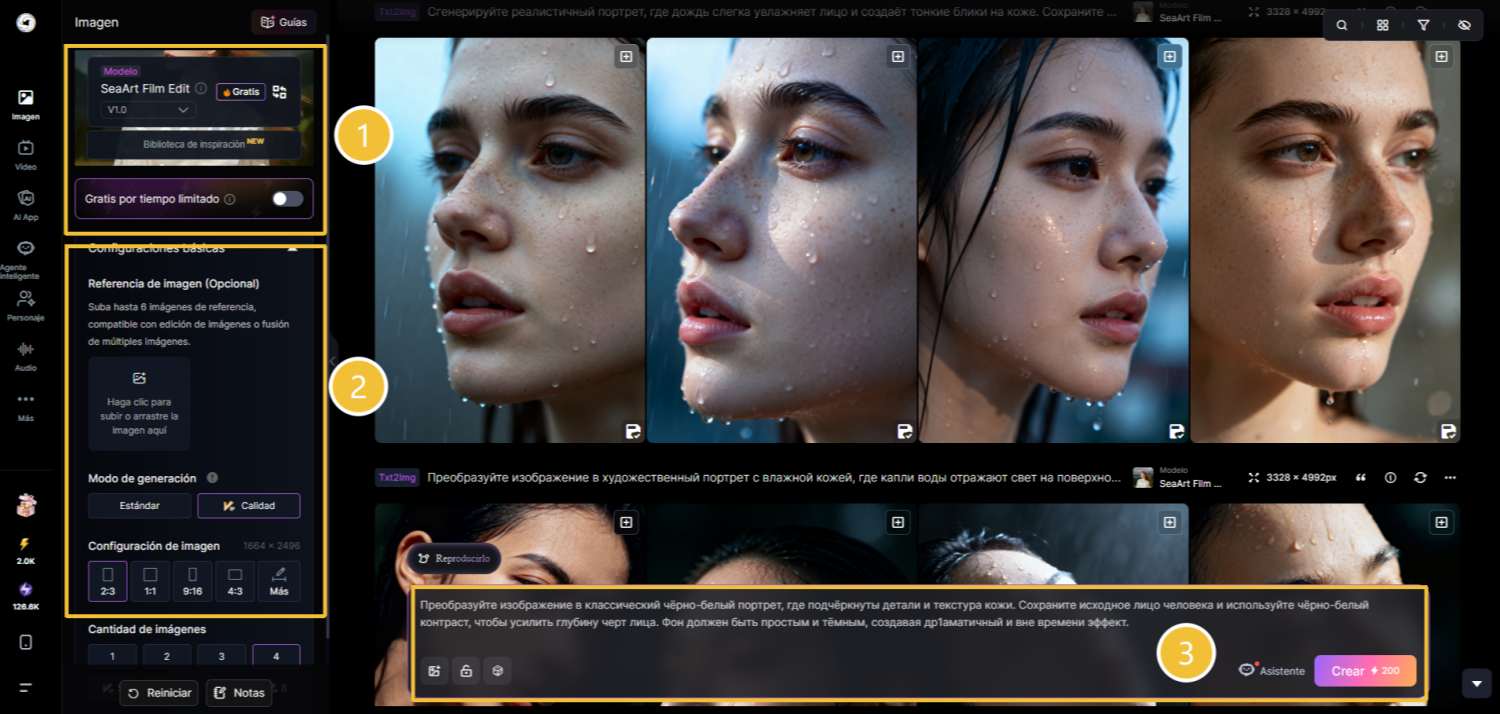The height and width of the screenshot is (714, 1500).
Task: Expand Más aspect ratio options
Action: tap(279, 581)
